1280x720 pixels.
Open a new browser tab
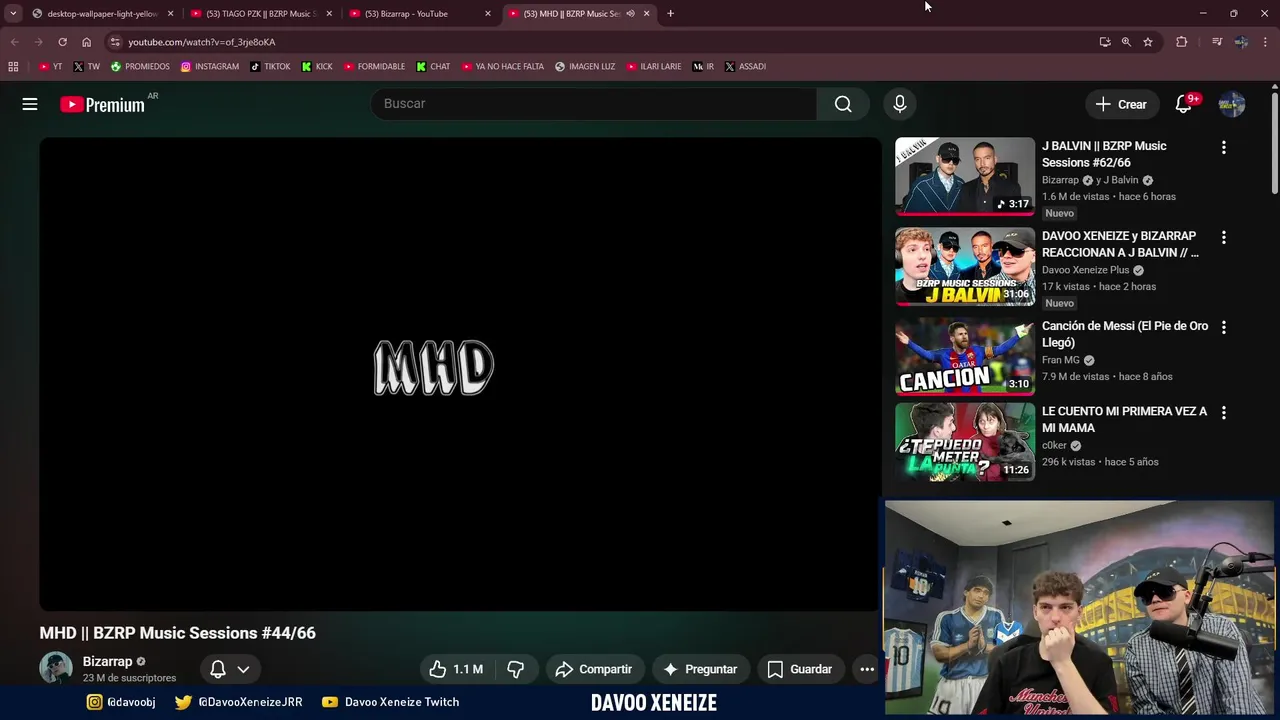670,13
